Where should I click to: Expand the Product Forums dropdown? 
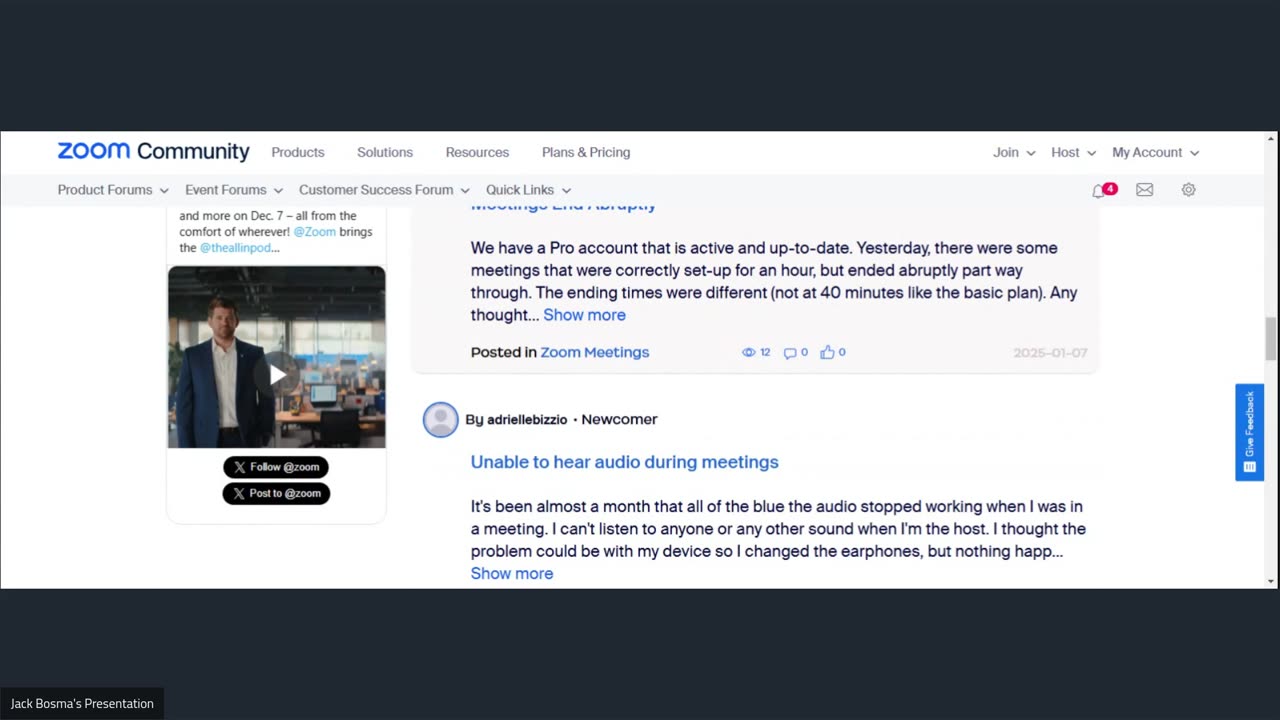(113, 190)
